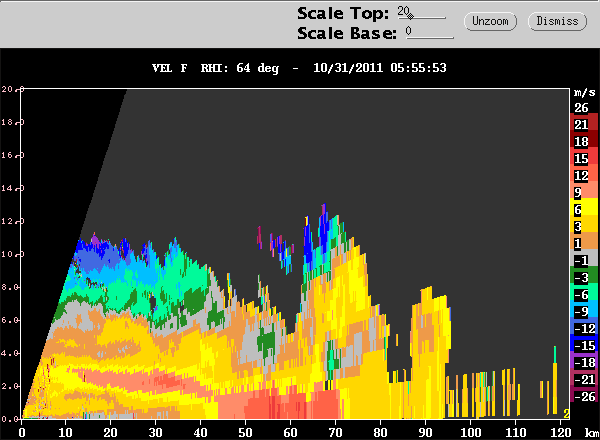
Task: Click the Scale Base slider track
Action: click(430, 37)
